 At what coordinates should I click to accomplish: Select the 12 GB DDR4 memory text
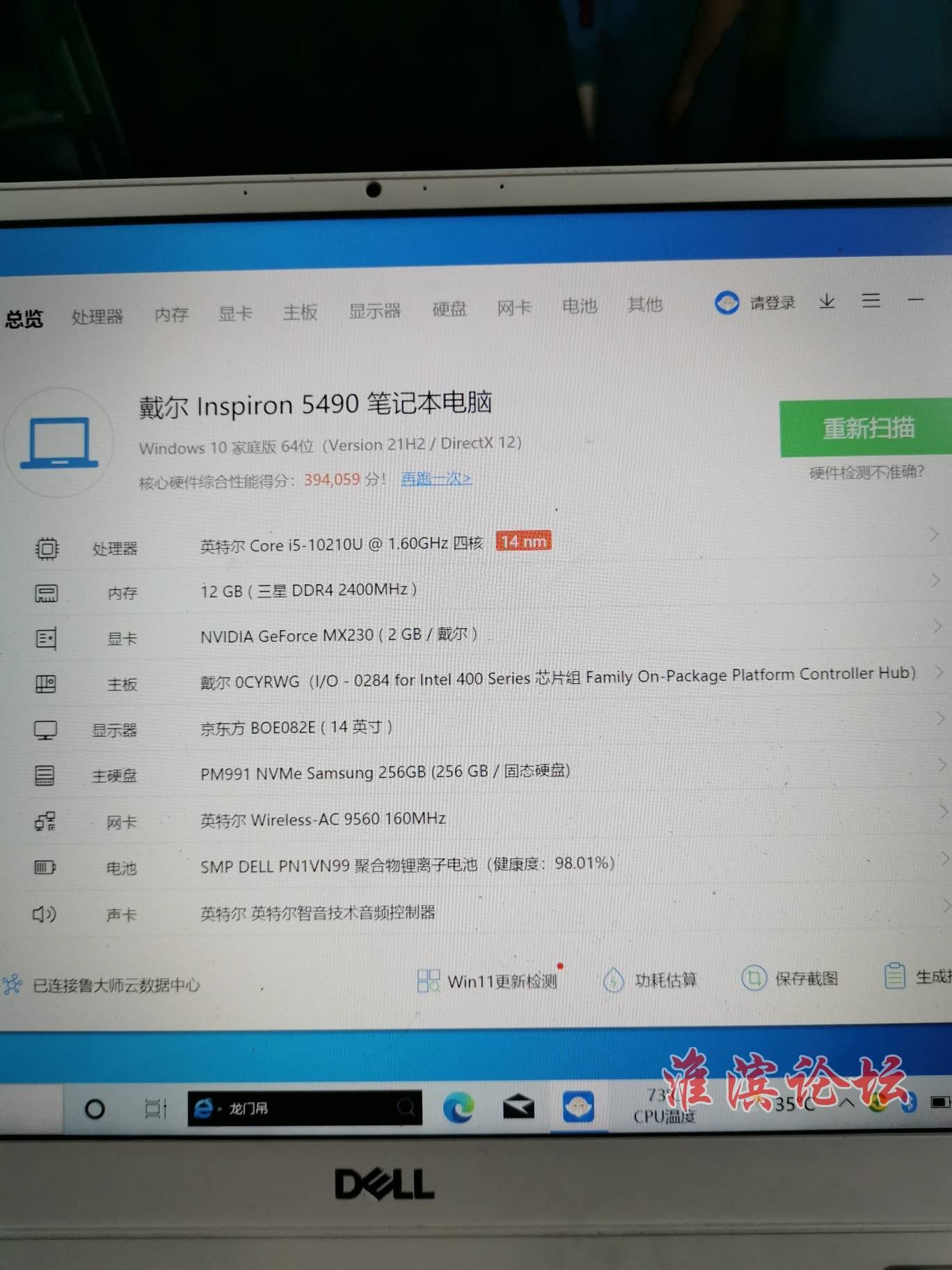(x=308, y=590)
